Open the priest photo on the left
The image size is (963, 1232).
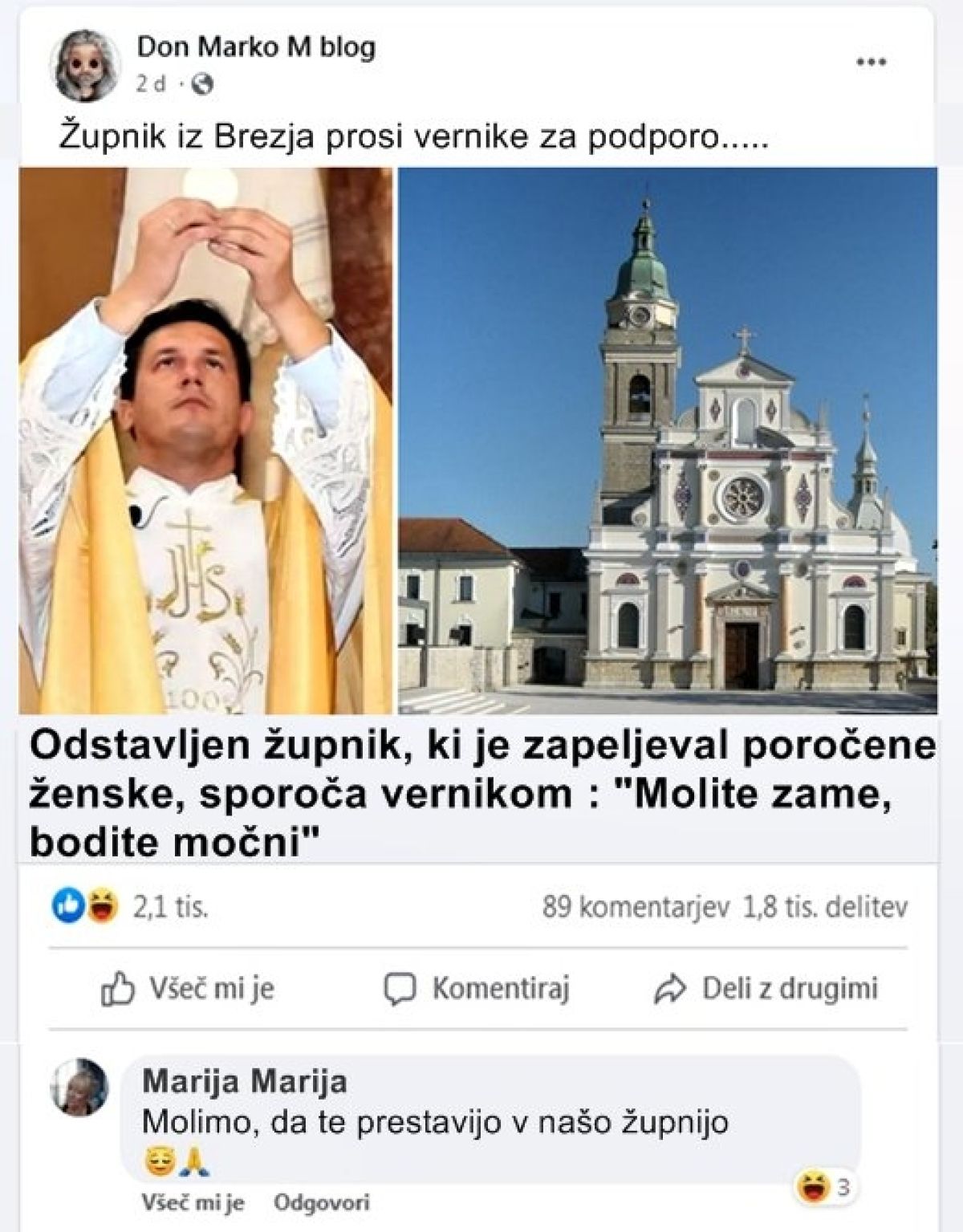pyautogui.click(x=206, y=441)
